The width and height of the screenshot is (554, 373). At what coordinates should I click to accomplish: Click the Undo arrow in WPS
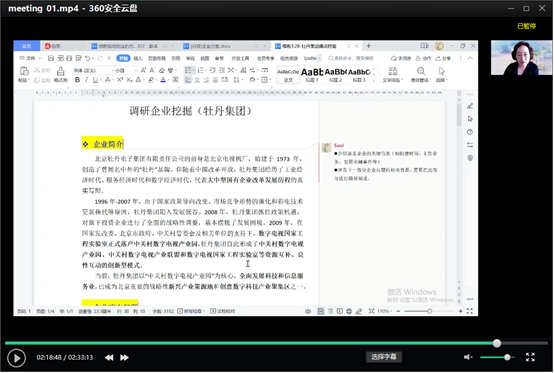tap(88, 58)
